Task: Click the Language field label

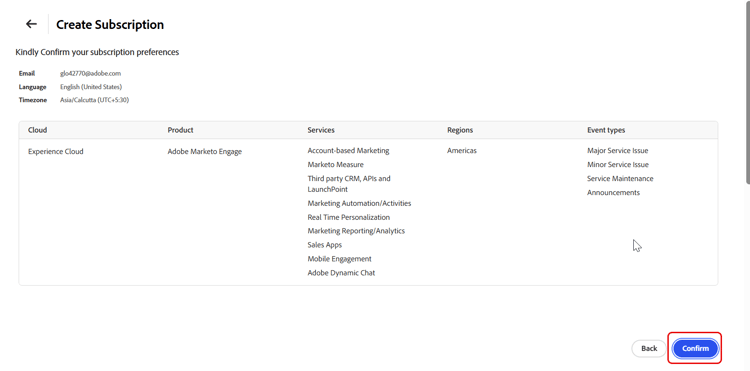Action: (33, 87)
